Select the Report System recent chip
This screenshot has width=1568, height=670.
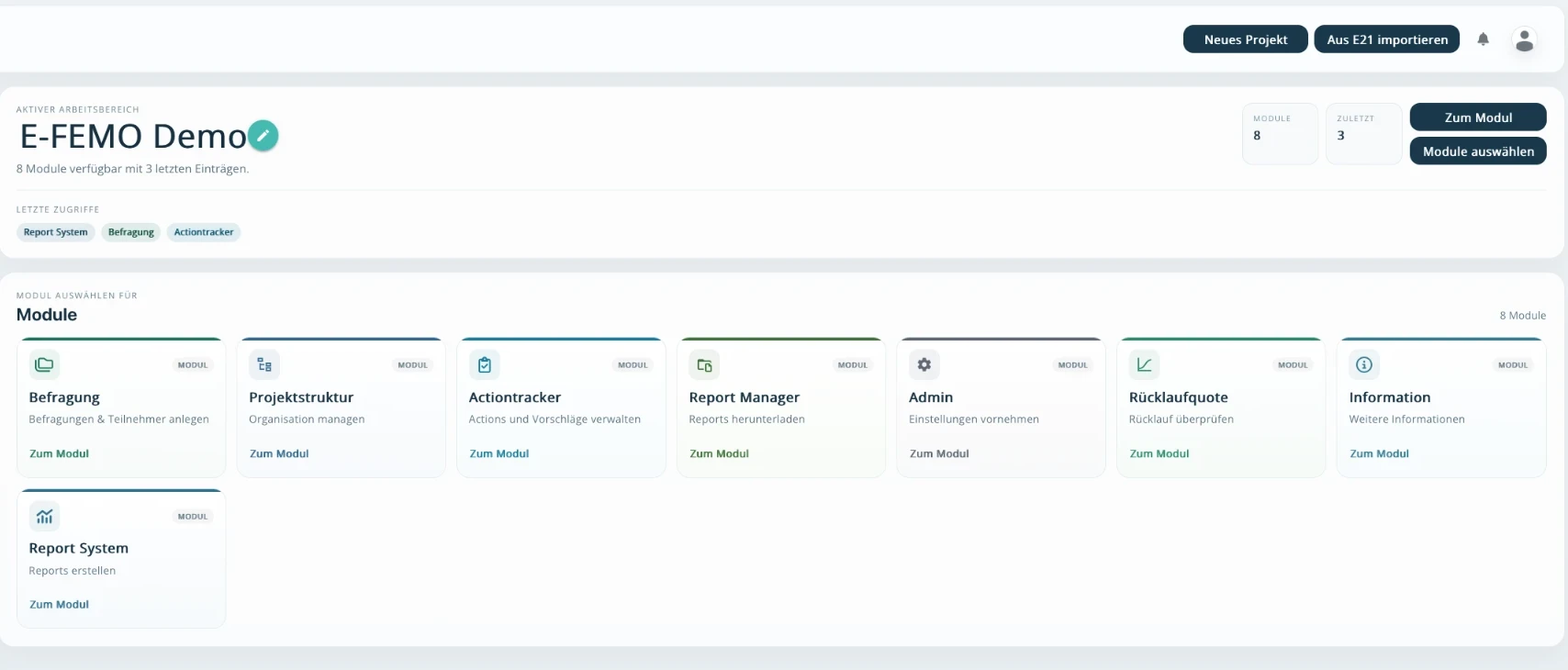coord(56,232)
